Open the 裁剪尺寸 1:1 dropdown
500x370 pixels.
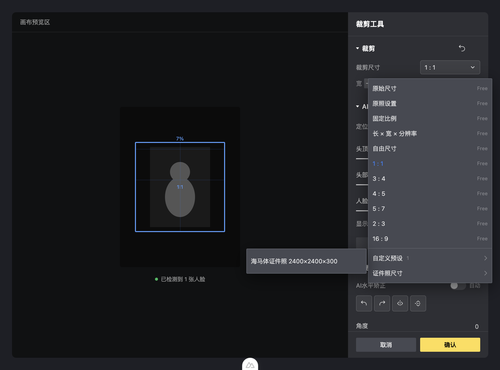tap(450, 67)
